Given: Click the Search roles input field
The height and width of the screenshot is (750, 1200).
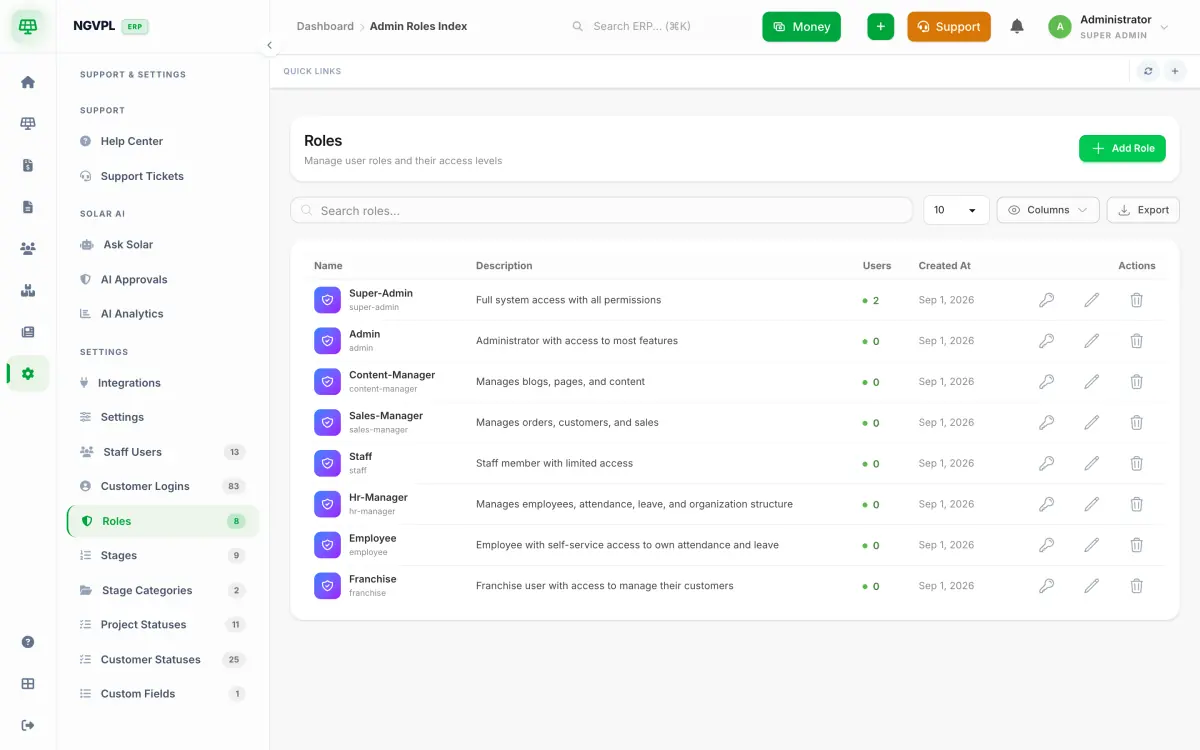Looking at the screenshot, I should click(x=601, y=210).
